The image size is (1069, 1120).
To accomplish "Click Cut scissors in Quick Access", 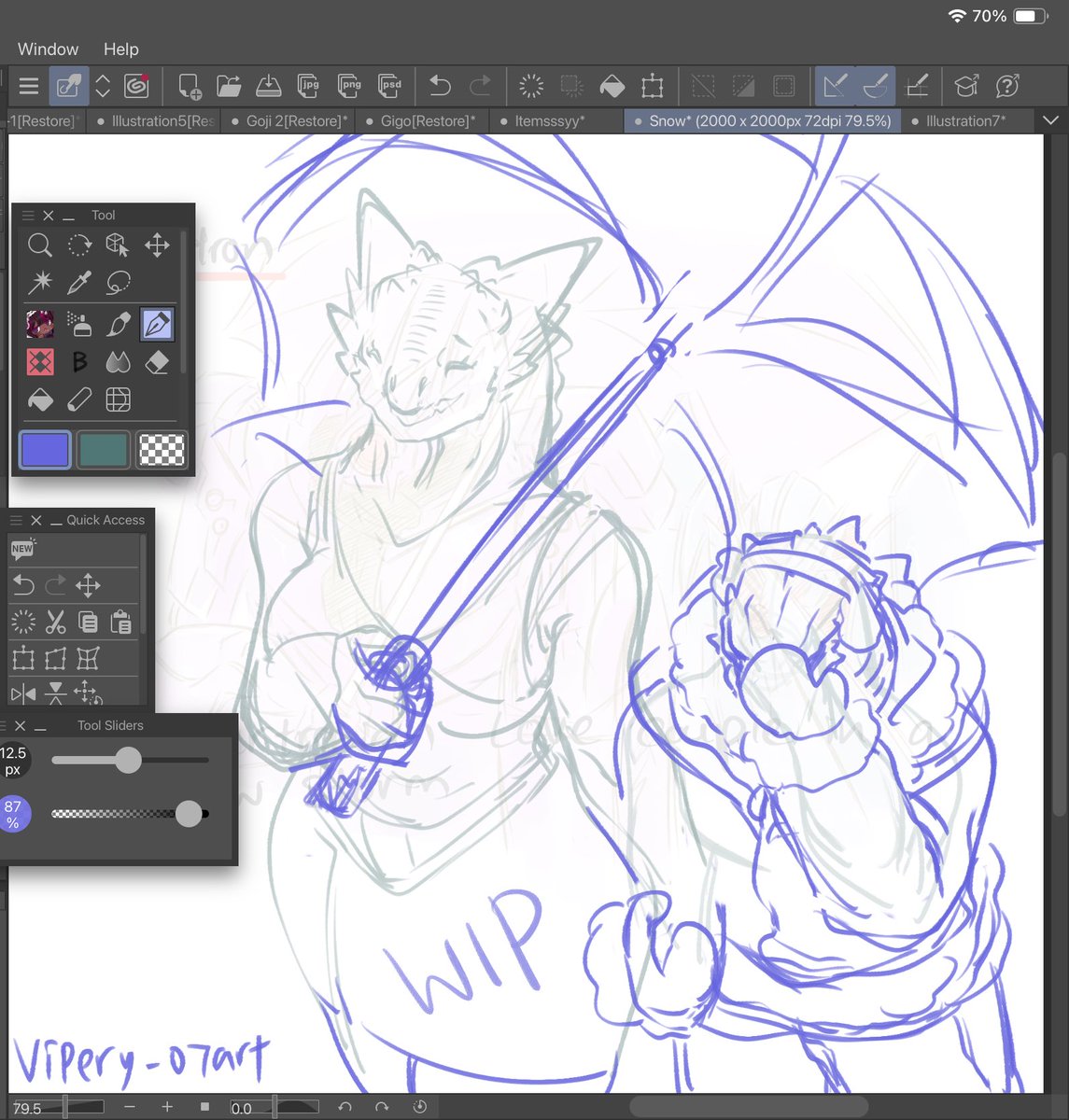I will (56, 622).
